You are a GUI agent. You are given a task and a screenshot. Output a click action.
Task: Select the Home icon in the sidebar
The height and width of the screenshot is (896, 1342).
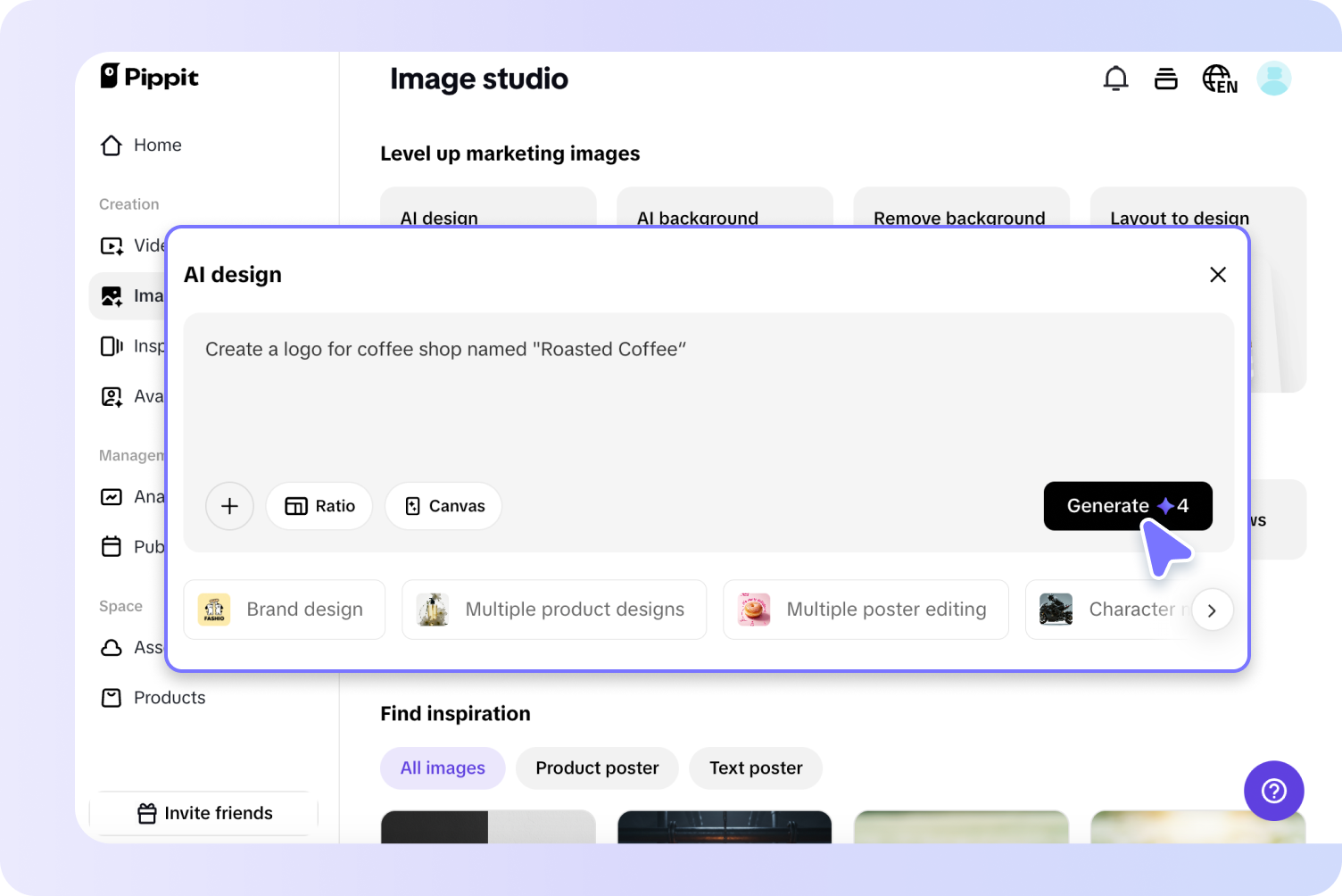coord(111,145)
